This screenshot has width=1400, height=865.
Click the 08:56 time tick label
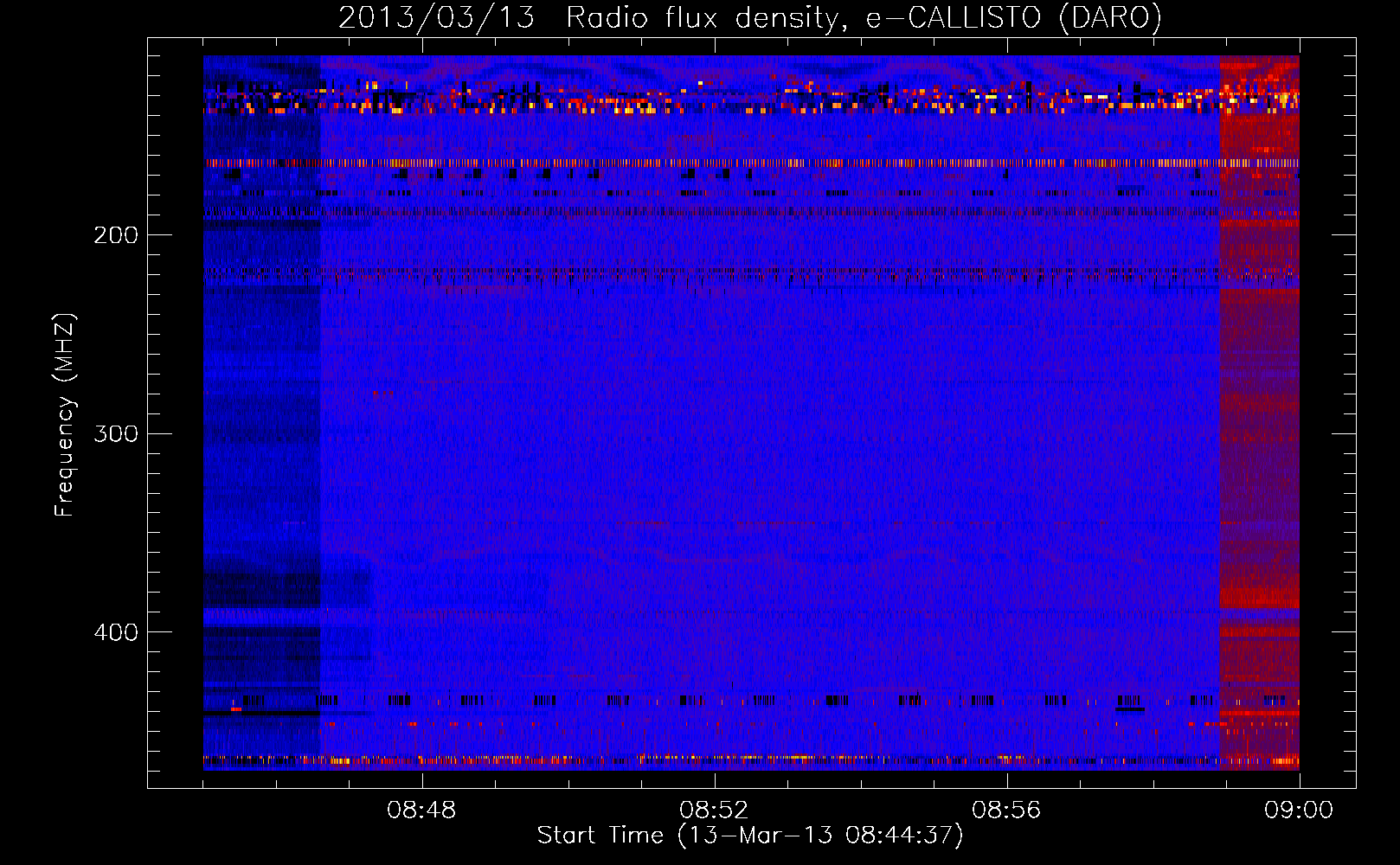coord(1006,811)
